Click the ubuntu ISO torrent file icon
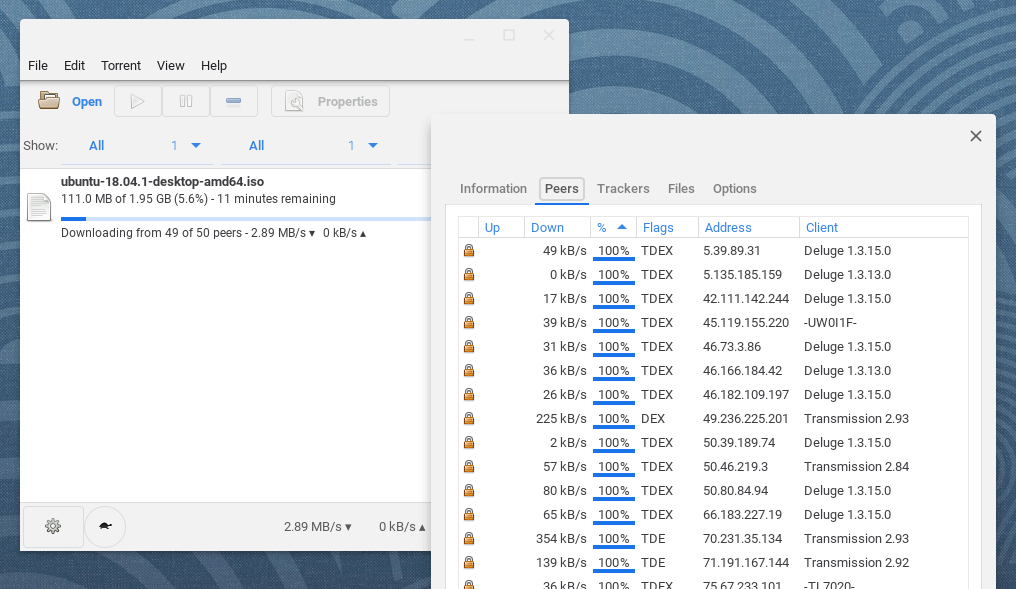Screen dimensions: 1016x589 point(39,207)
